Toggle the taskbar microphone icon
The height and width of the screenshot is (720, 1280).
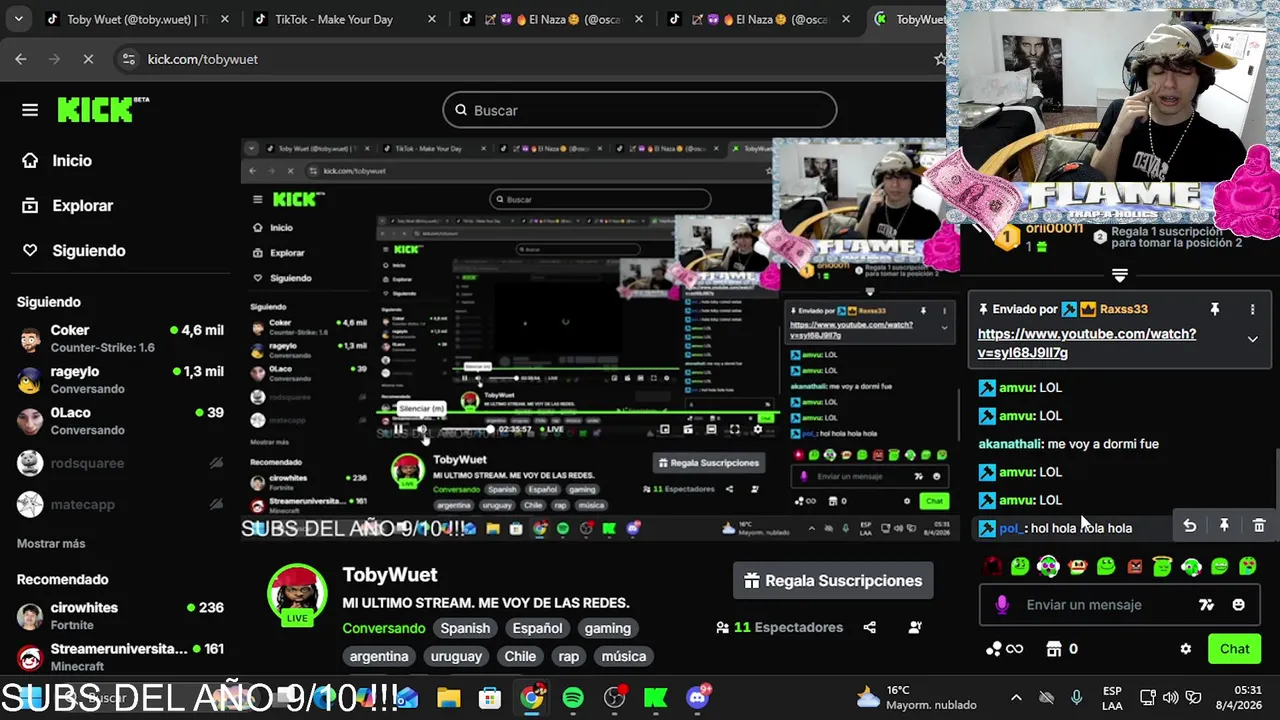[1076, 697]
